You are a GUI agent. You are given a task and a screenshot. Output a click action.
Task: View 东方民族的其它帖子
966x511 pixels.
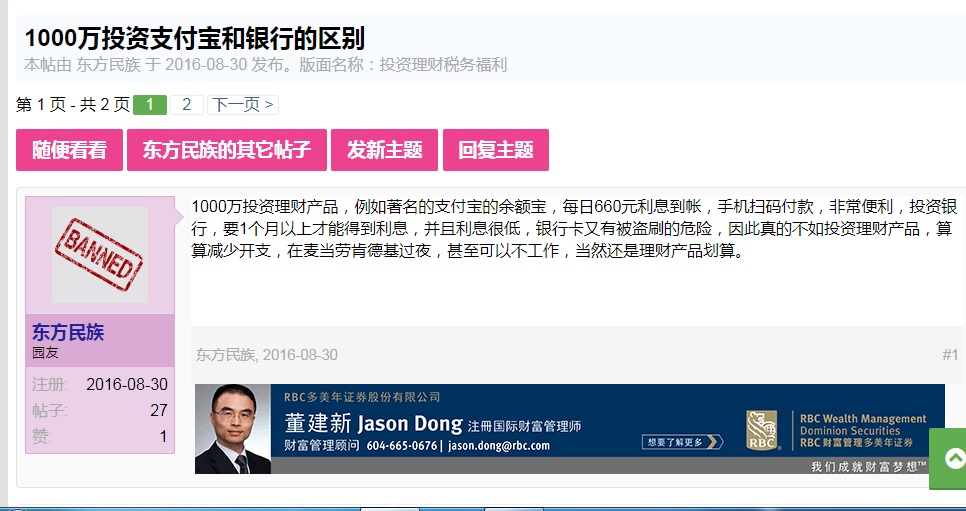coord(227,150)
